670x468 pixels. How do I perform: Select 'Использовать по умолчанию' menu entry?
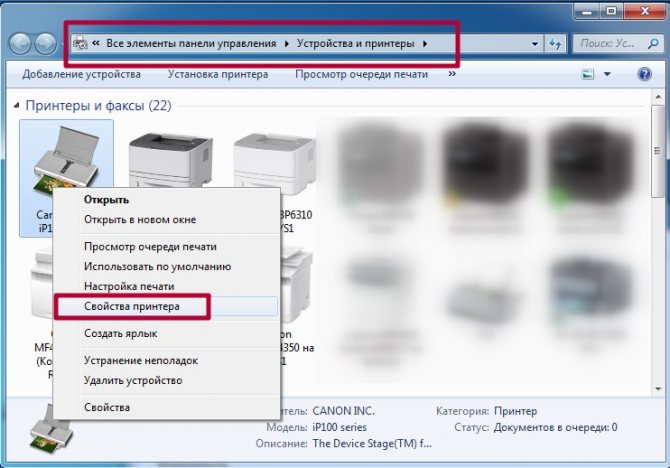click(157, 267)
